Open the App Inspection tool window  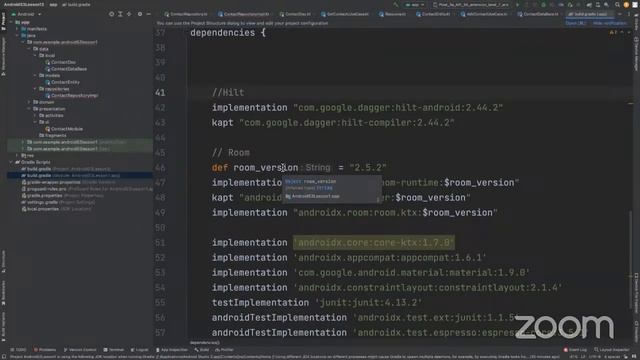pos(172,350)
